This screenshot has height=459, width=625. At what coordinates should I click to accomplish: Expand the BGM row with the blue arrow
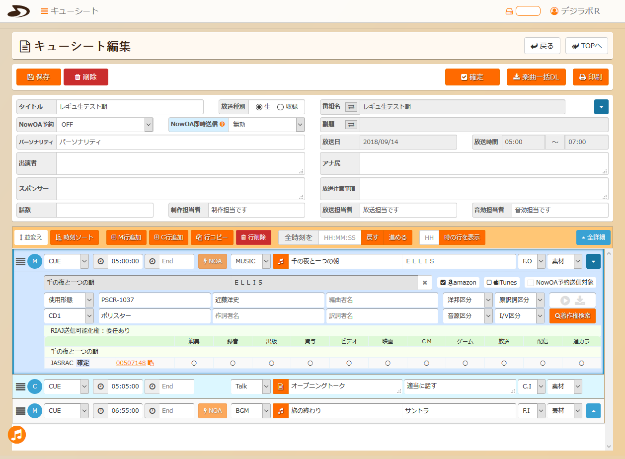point(593,410)
